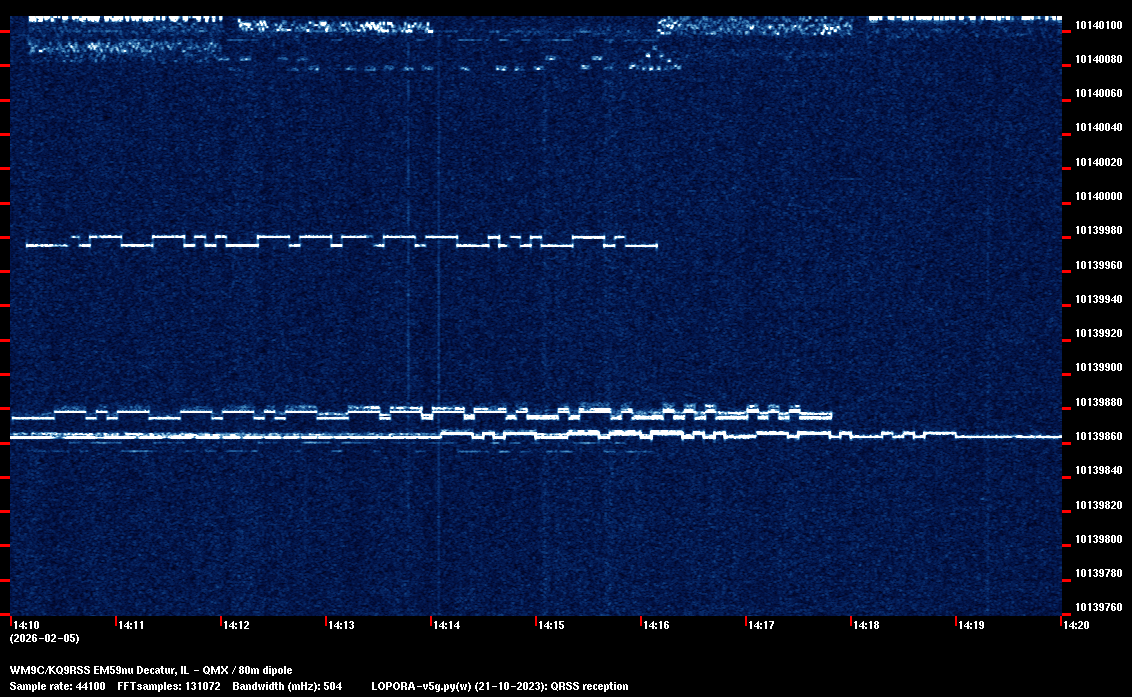Click the 10139900 frequency scale label
The image size is (1132, 697).
click(1098, 368)
